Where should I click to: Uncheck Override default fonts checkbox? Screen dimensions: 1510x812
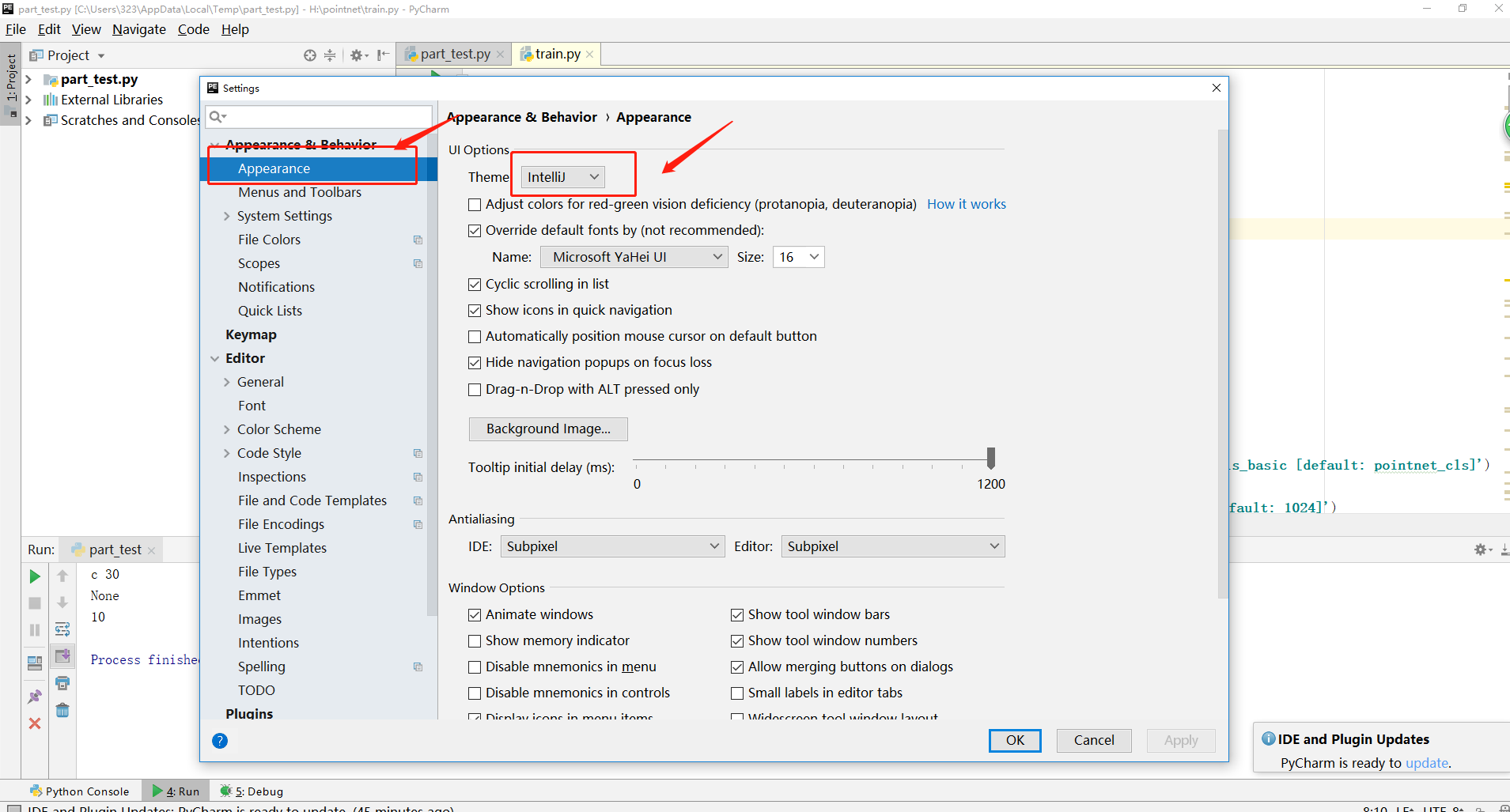475,231
